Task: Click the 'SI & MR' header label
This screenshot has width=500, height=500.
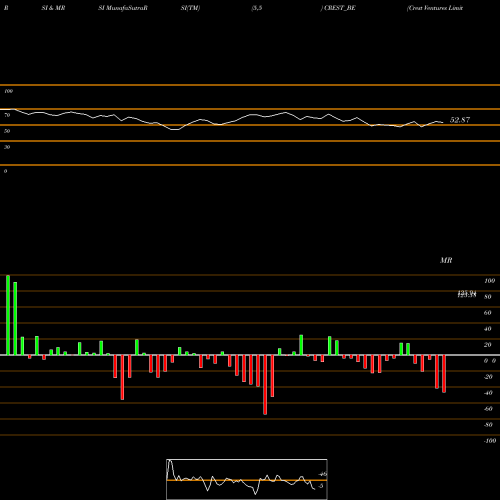Action: click(x=53, y=8)
